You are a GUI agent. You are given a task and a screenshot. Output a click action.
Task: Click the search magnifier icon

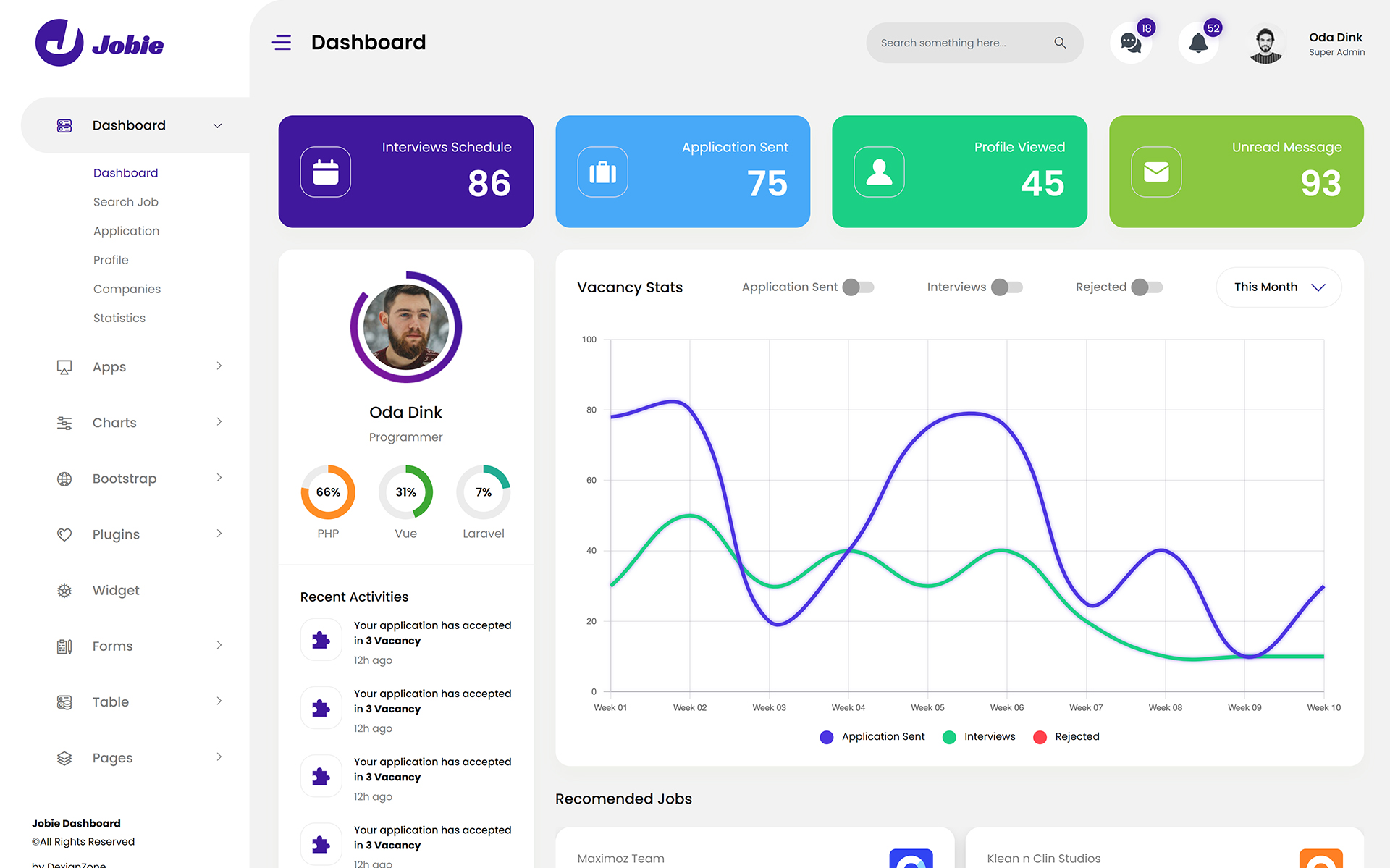[x=1060, y=43]
